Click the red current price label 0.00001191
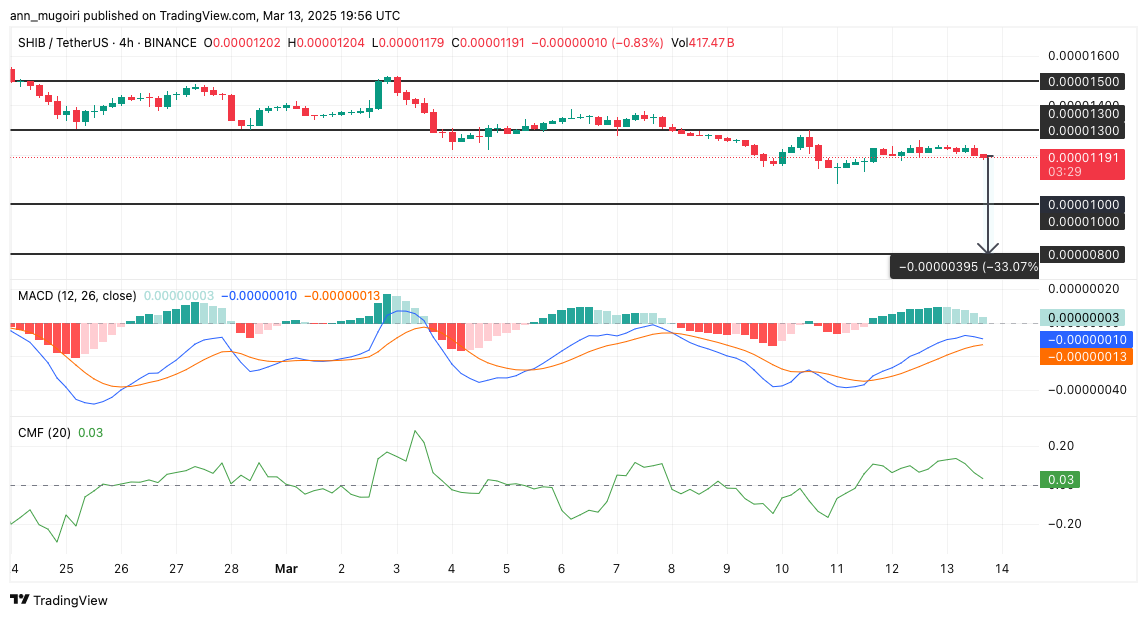 click(1083, 157)
